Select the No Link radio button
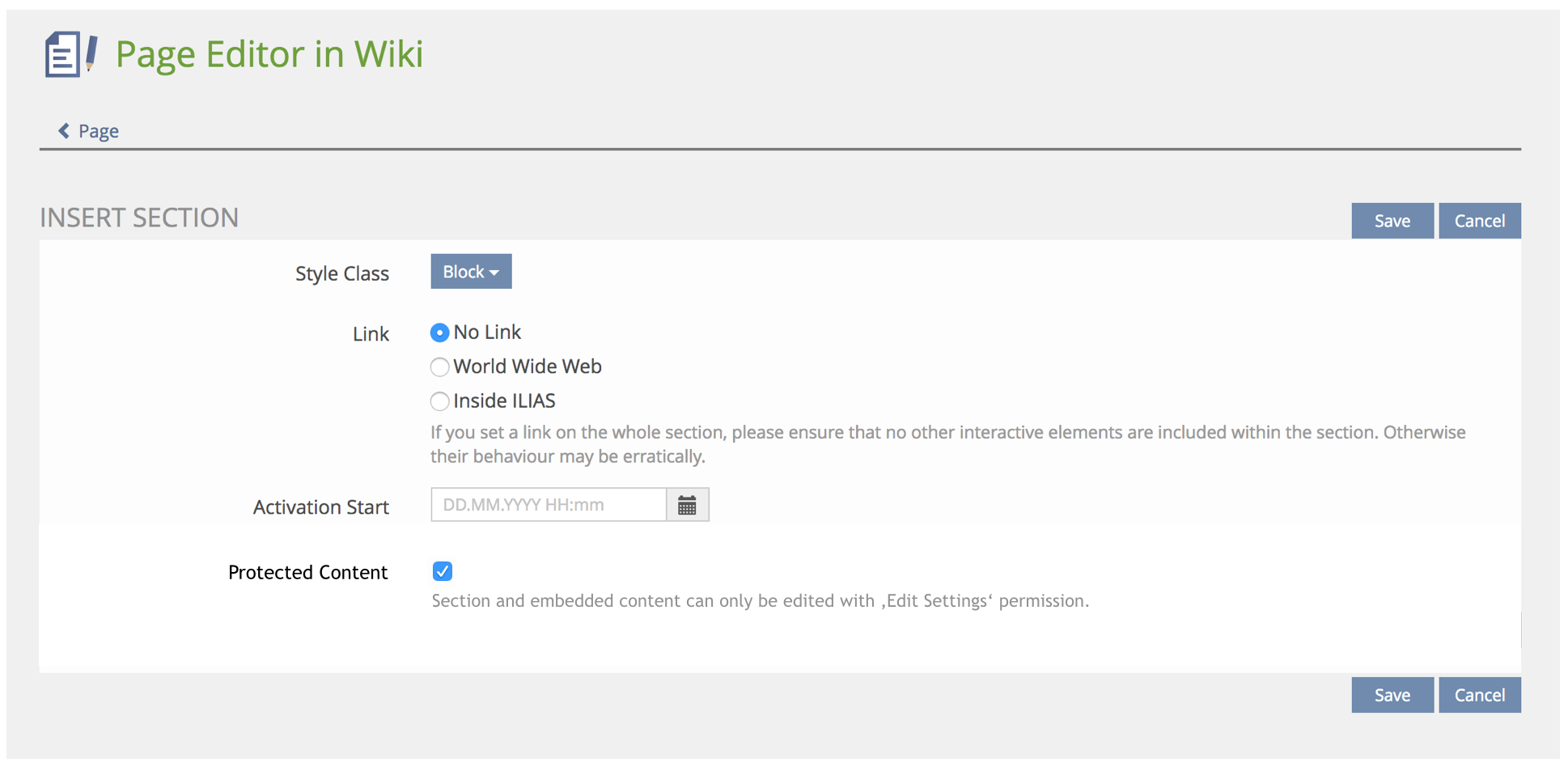The height and width of the screenshot is (767, 1568). point(439,333)
